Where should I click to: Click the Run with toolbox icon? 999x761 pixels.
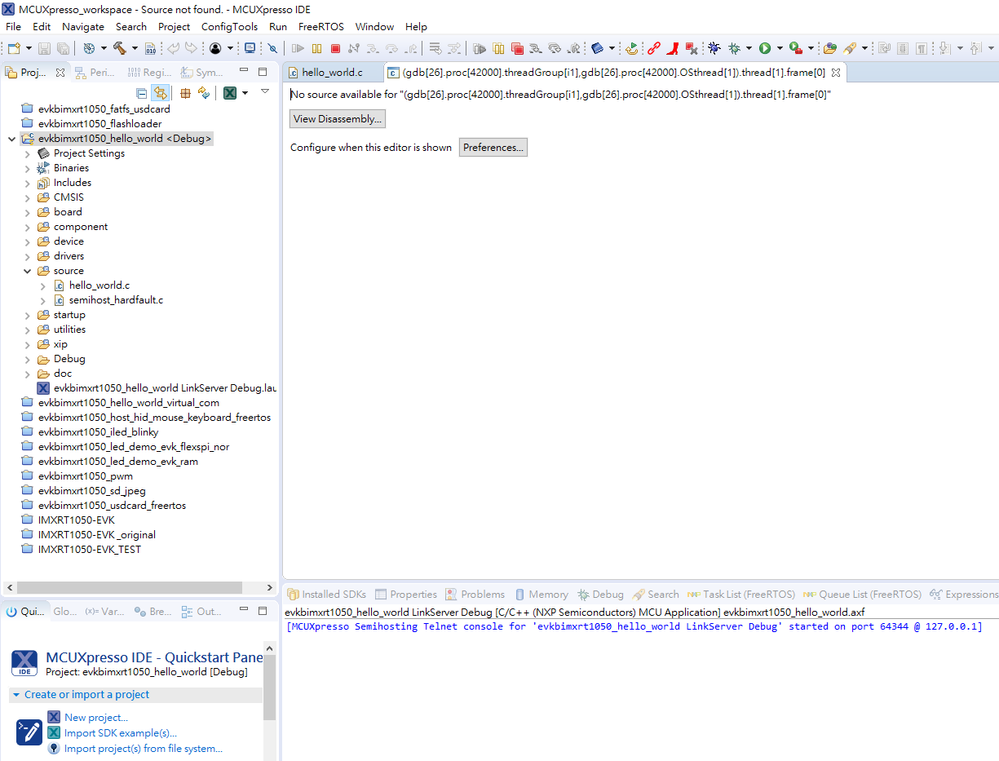795,48
